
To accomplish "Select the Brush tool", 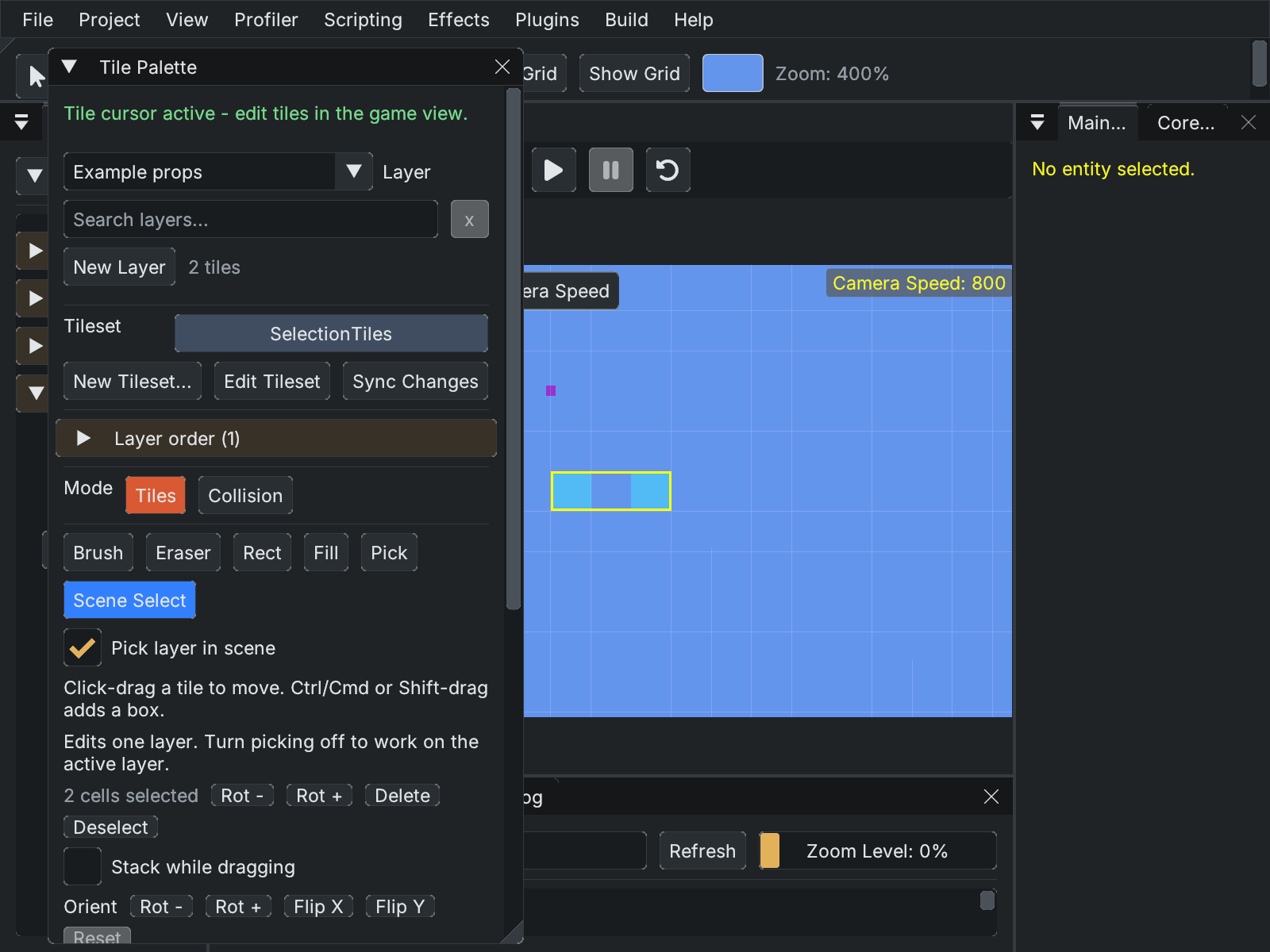I will tap(98, 553).
